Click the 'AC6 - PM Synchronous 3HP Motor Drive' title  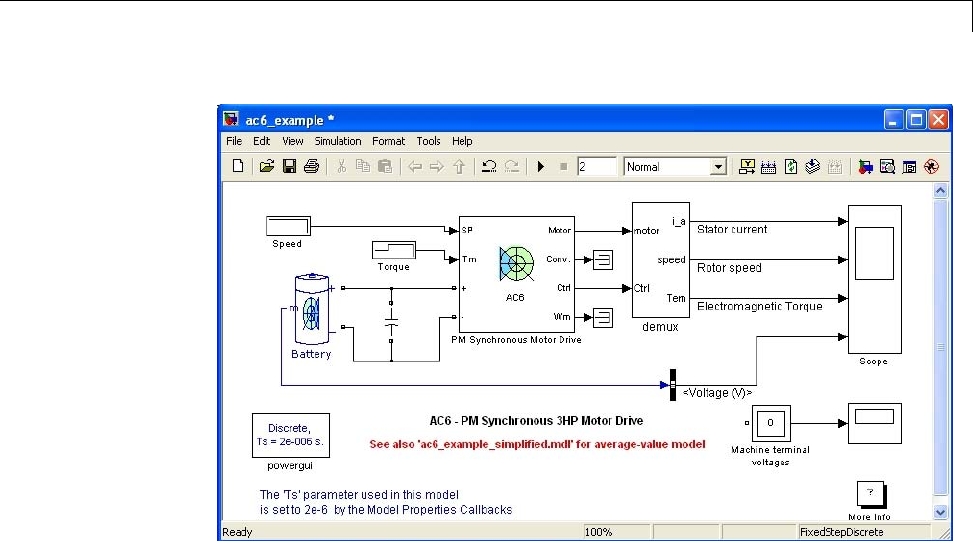pyautogui.click(x=536, y=421)
